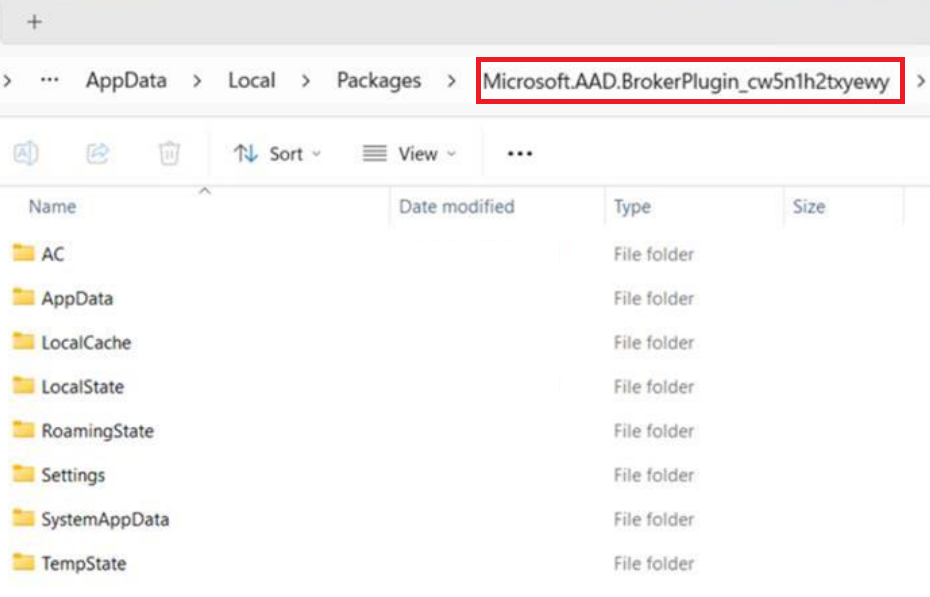Click the AC folder icon
This screenshot has width=930, height=597.
tap(24, 253)
